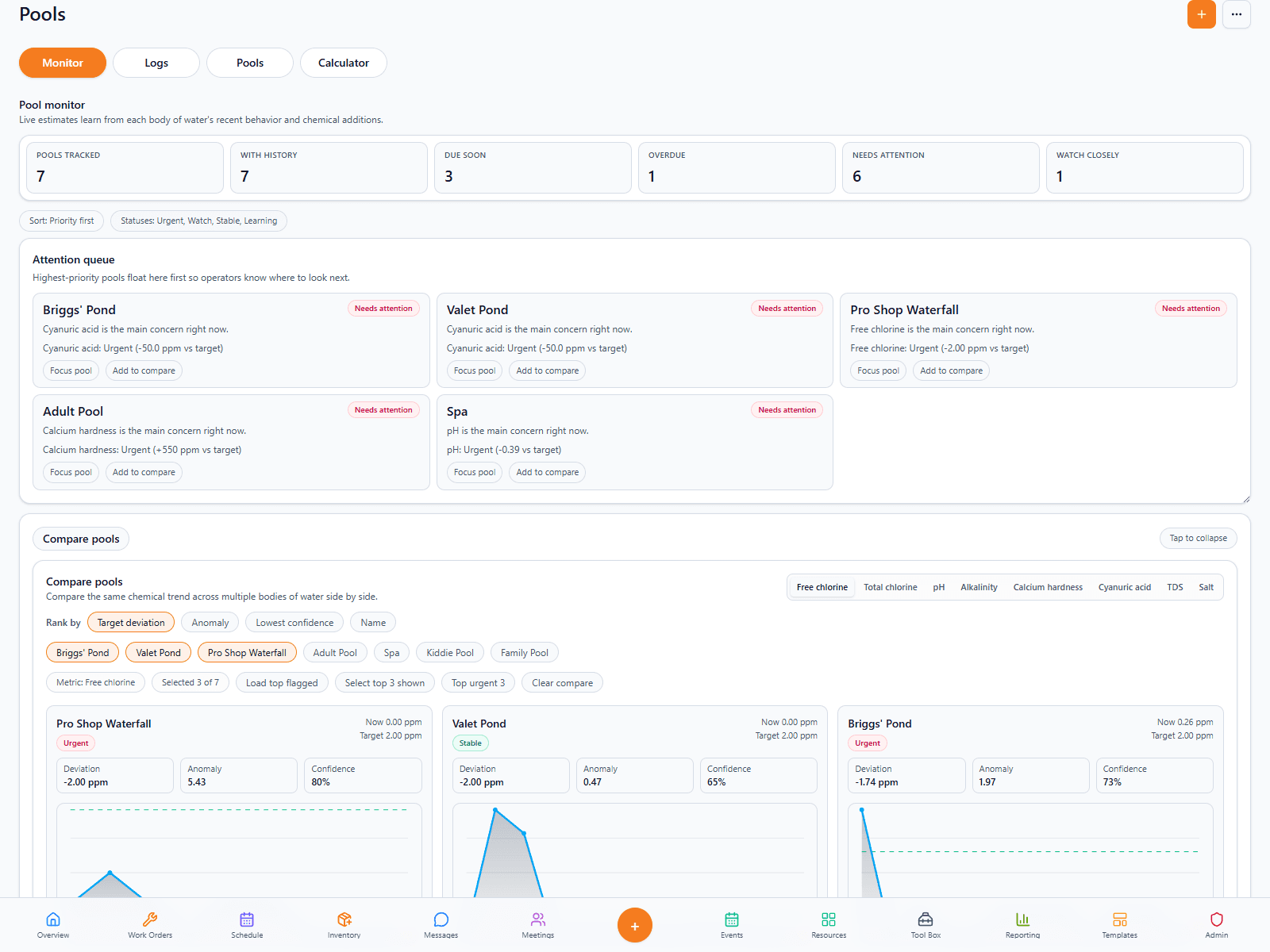Select the Calcium hardness metric in compare pools

coord(1048,587)
